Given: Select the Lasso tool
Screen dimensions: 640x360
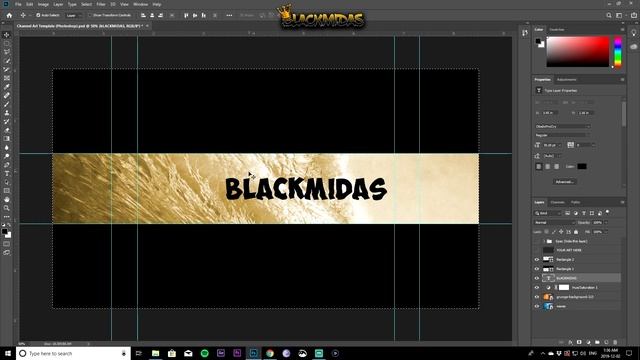Looking at the screenshot, I should point(7,52).
